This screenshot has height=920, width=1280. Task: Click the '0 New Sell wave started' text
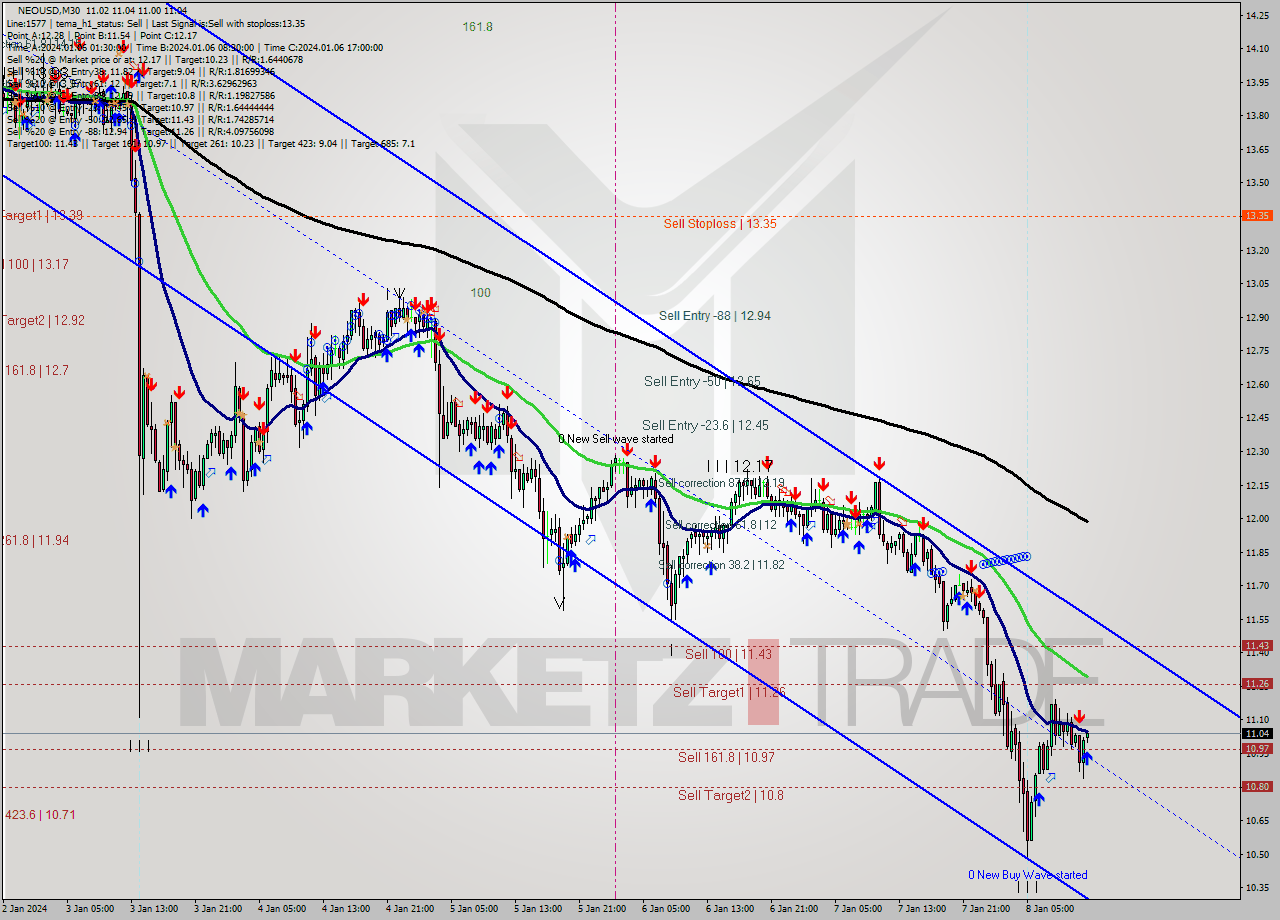coord(615,439)
